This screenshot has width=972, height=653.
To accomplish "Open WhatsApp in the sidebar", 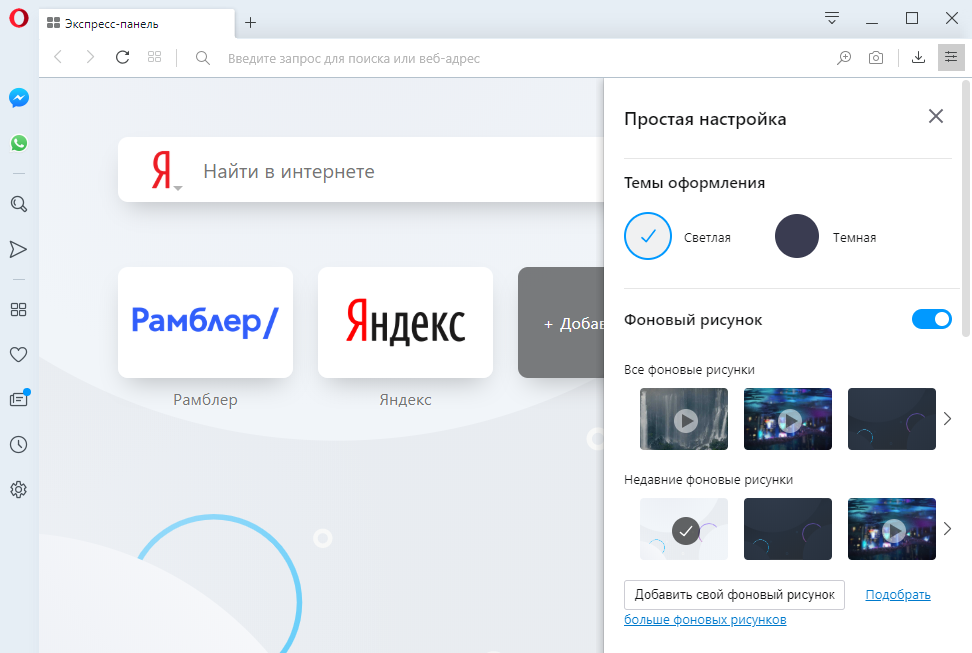I will pos(19,143).
